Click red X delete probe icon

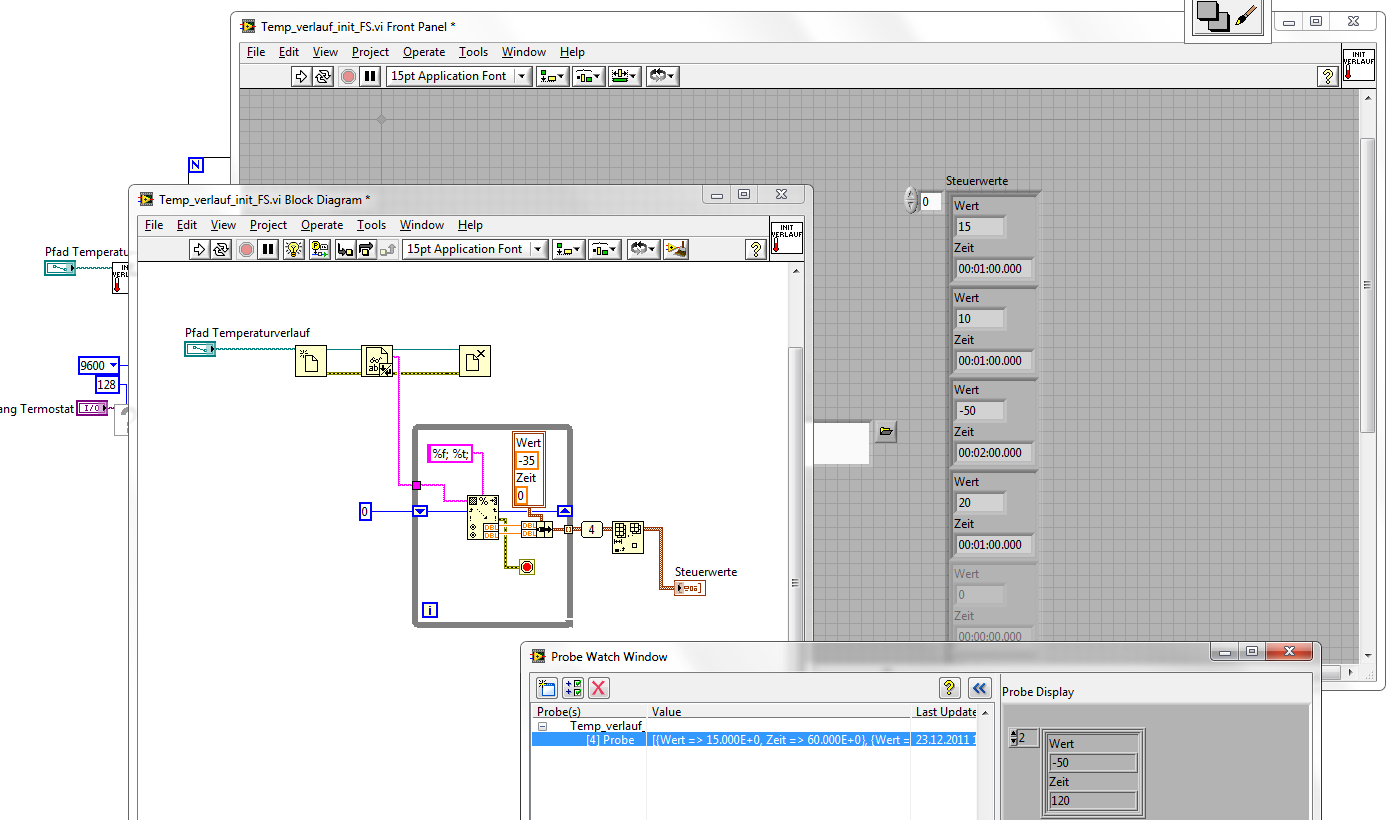pos(598,687)
